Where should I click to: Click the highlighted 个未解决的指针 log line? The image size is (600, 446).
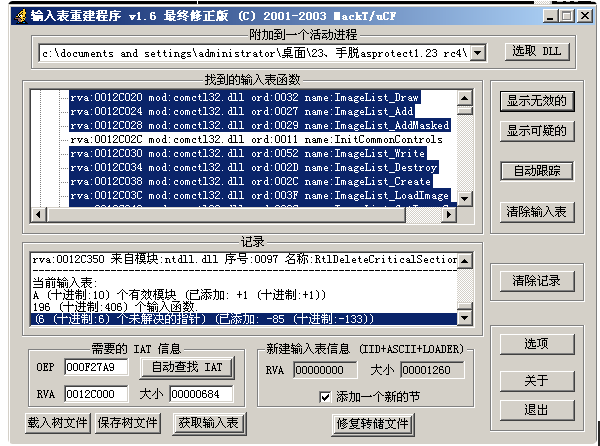(x=244, y=319)
